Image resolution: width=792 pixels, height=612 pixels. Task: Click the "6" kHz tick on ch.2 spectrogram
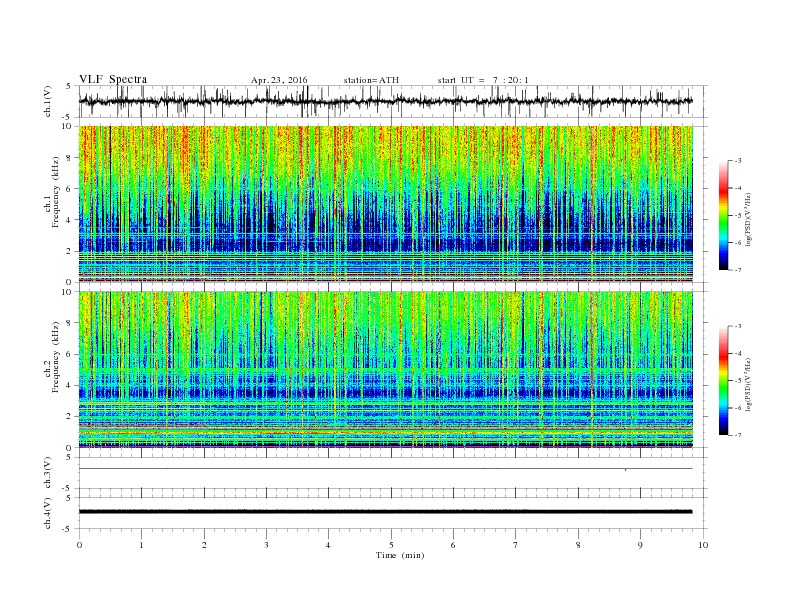coord(70,354)
